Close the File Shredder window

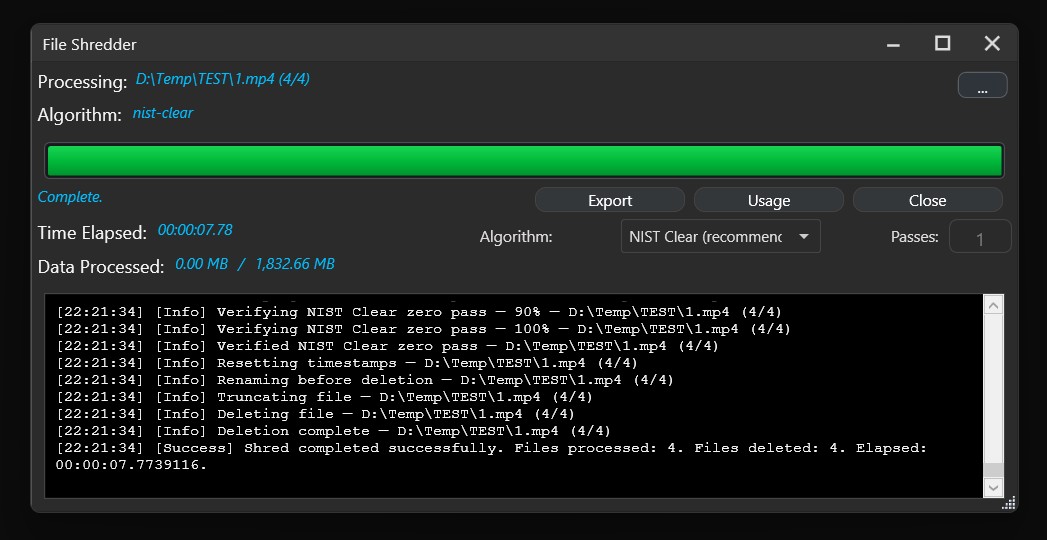(x=992, y=44)
